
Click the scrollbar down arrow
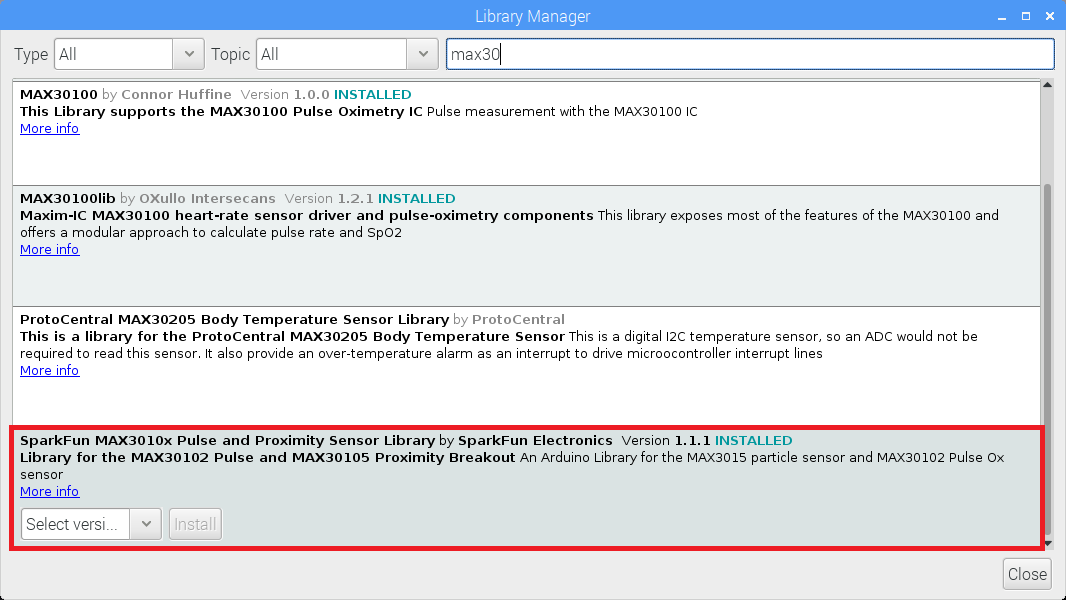tap(1048, 544)
